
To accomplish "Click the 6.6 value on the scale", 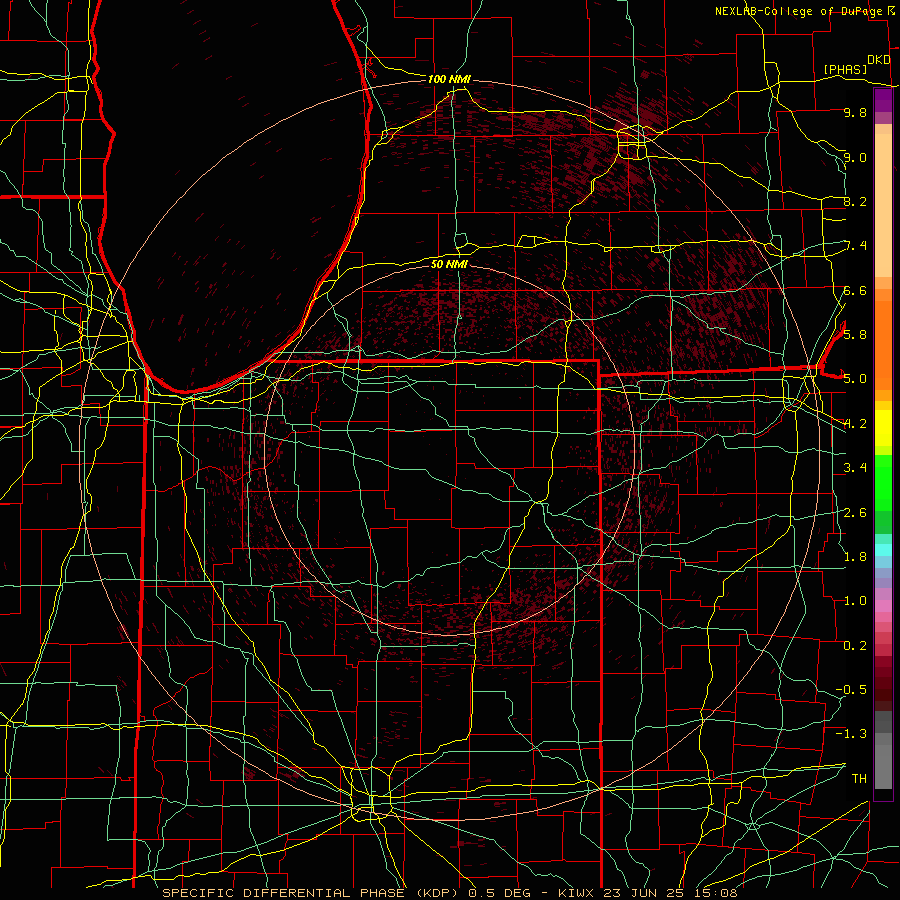I will click(855, 291).
